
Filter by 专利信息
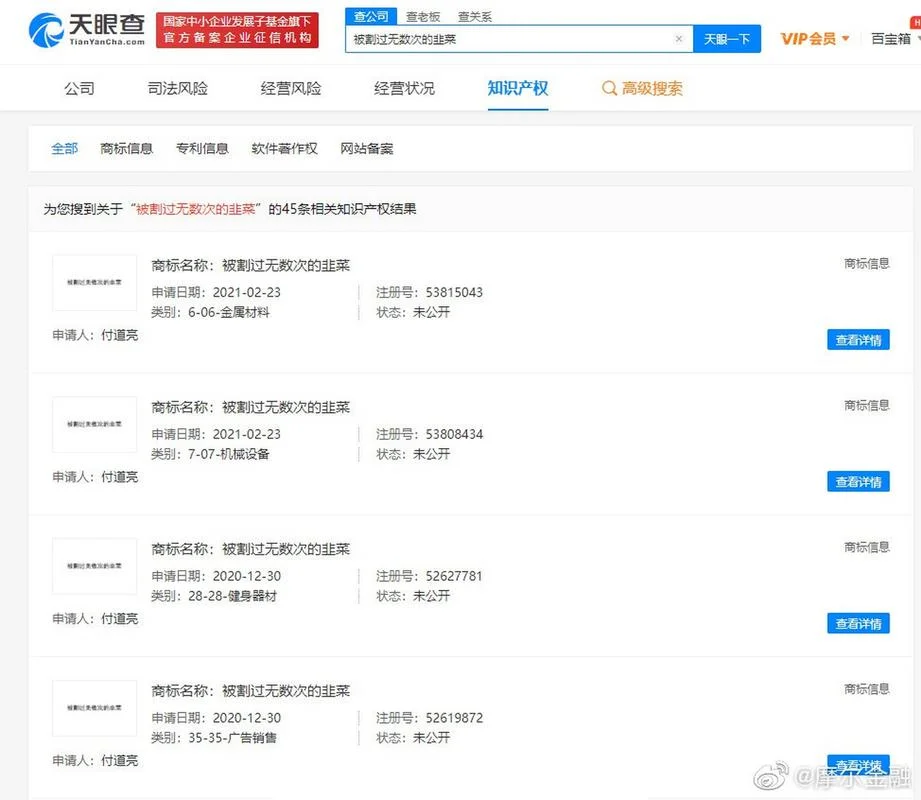tap(202, 148)
